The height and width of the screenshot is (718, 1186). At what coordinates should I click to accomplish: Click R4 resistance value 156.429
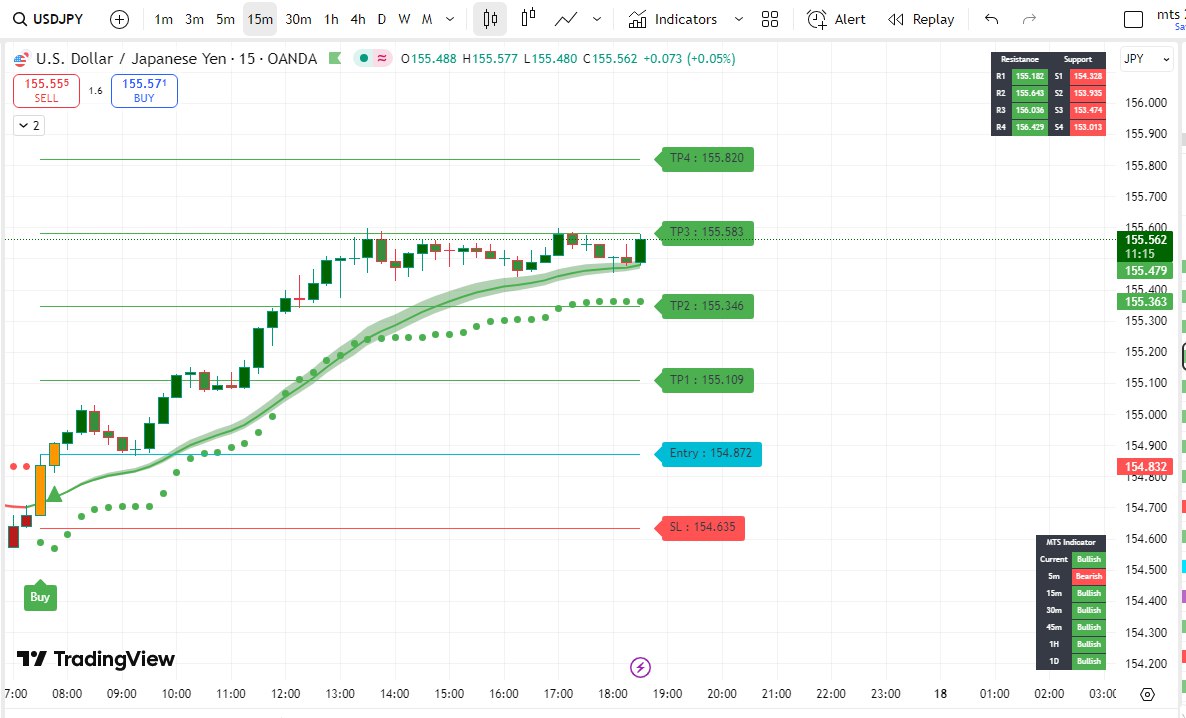pos(1029,127)
